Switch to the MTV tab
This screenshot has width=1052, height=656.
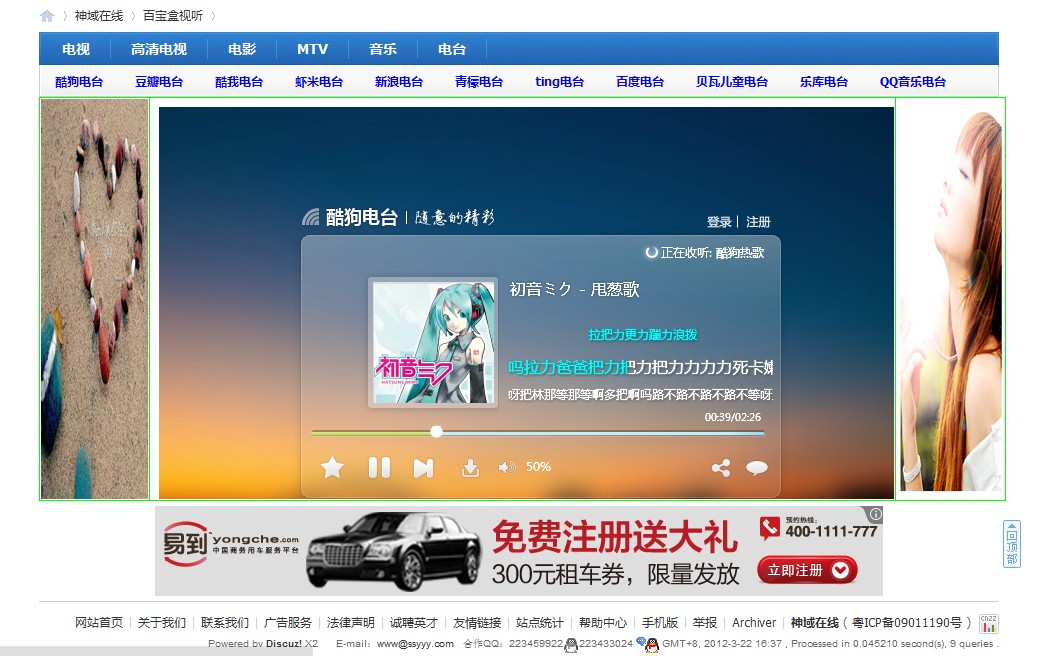[312, 48]
